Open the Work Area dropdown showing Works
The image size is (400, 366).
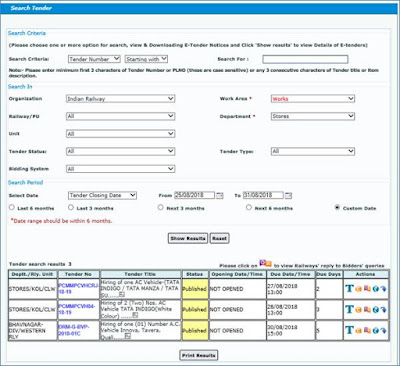click(x=313, y=99)
